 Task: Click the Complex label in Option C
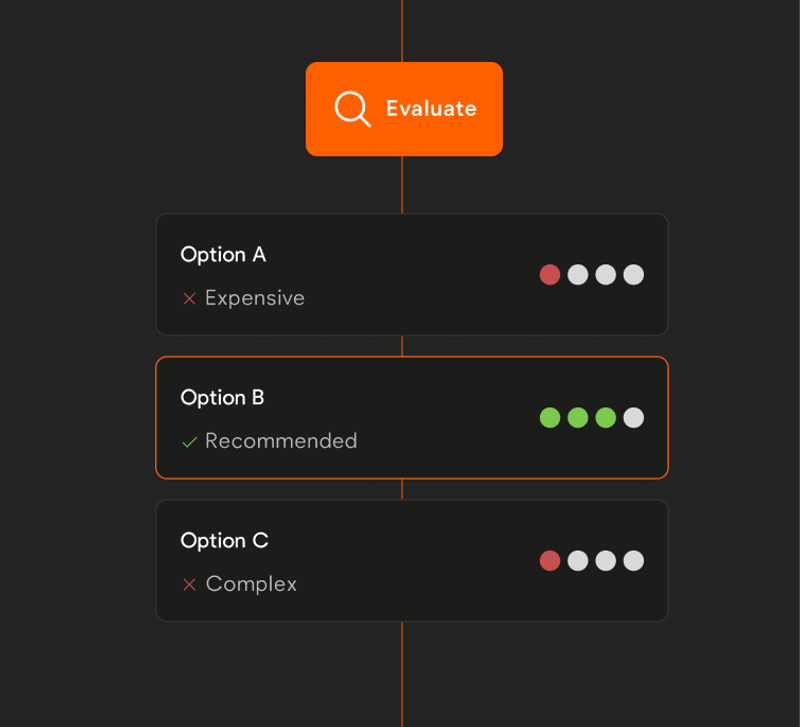(251, 584)
